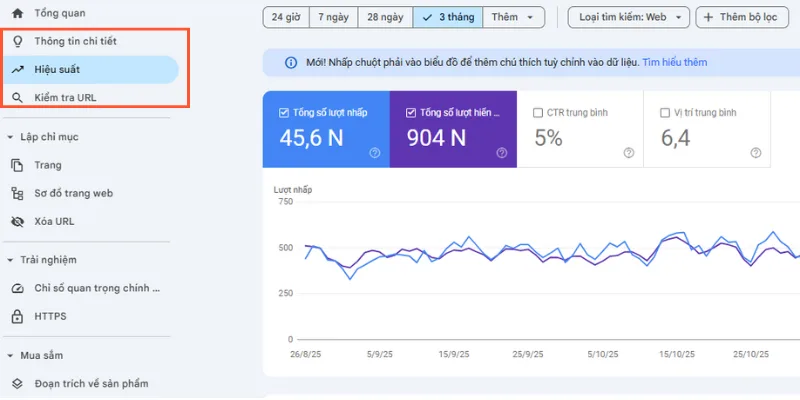
Task: Collapse the Mua sắm section
Action: [x=10, y=356]
